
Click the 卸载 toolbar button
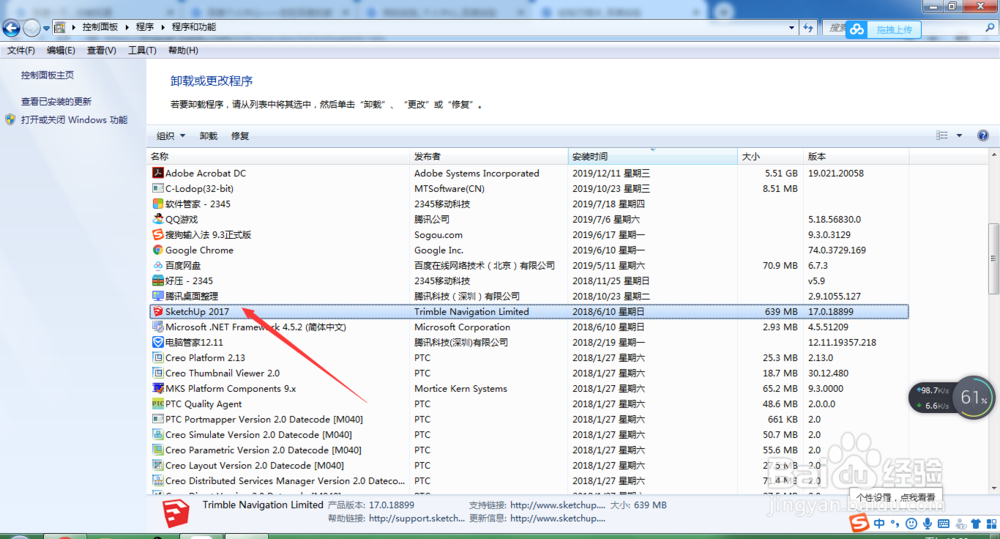[x=209, y=136]
